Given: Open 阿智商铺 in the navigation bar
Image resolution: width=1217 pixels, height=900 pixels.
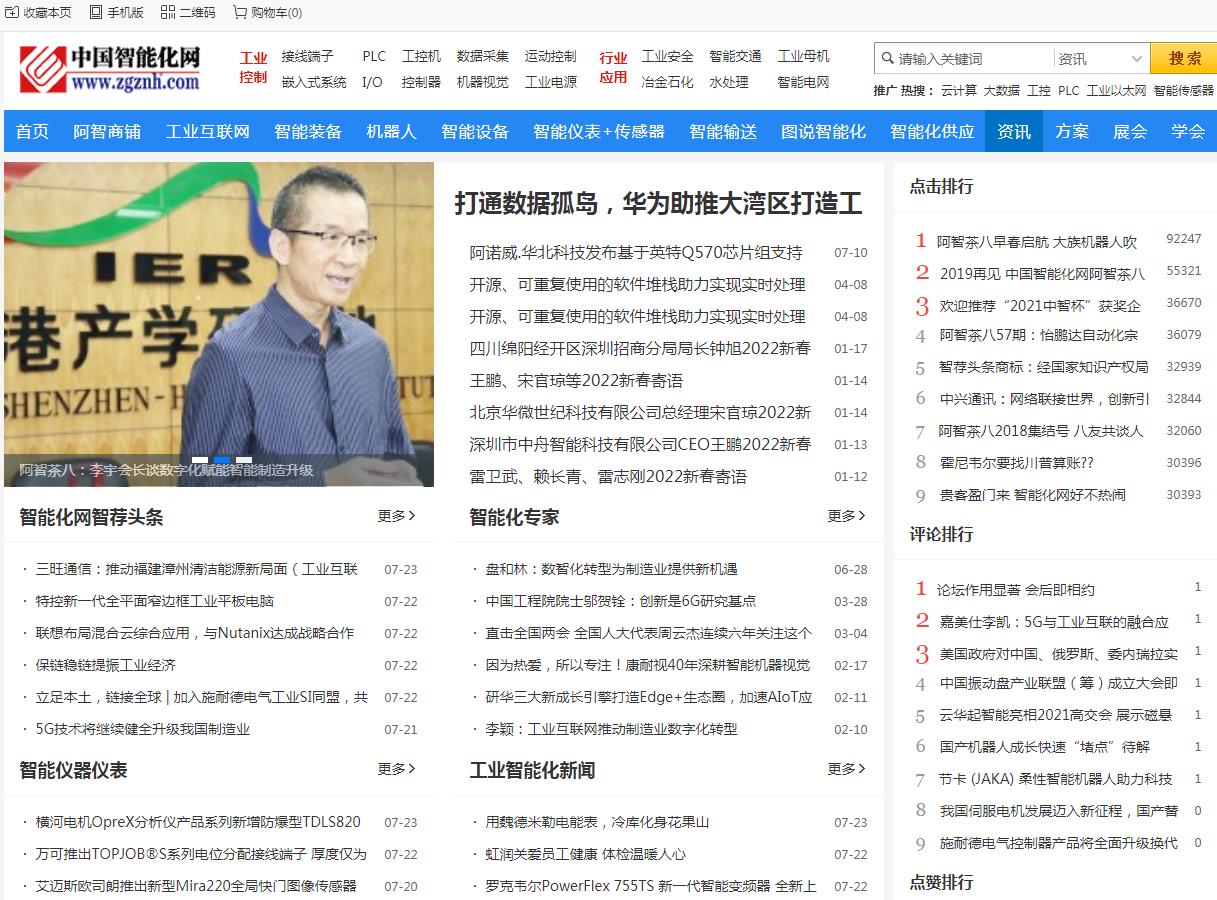Looking at the screenshot, I should click(x=107, y=131).
